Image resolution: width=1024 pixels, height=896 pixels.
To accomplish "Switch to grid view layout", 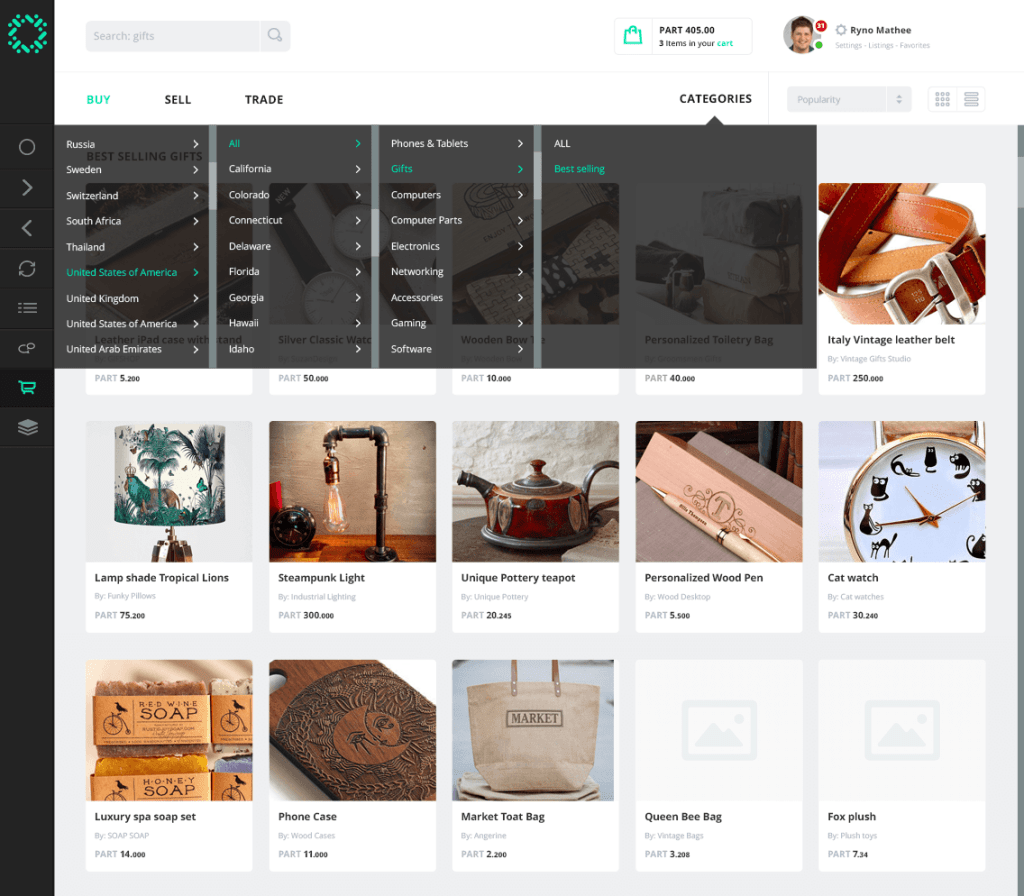I will 942,99.
